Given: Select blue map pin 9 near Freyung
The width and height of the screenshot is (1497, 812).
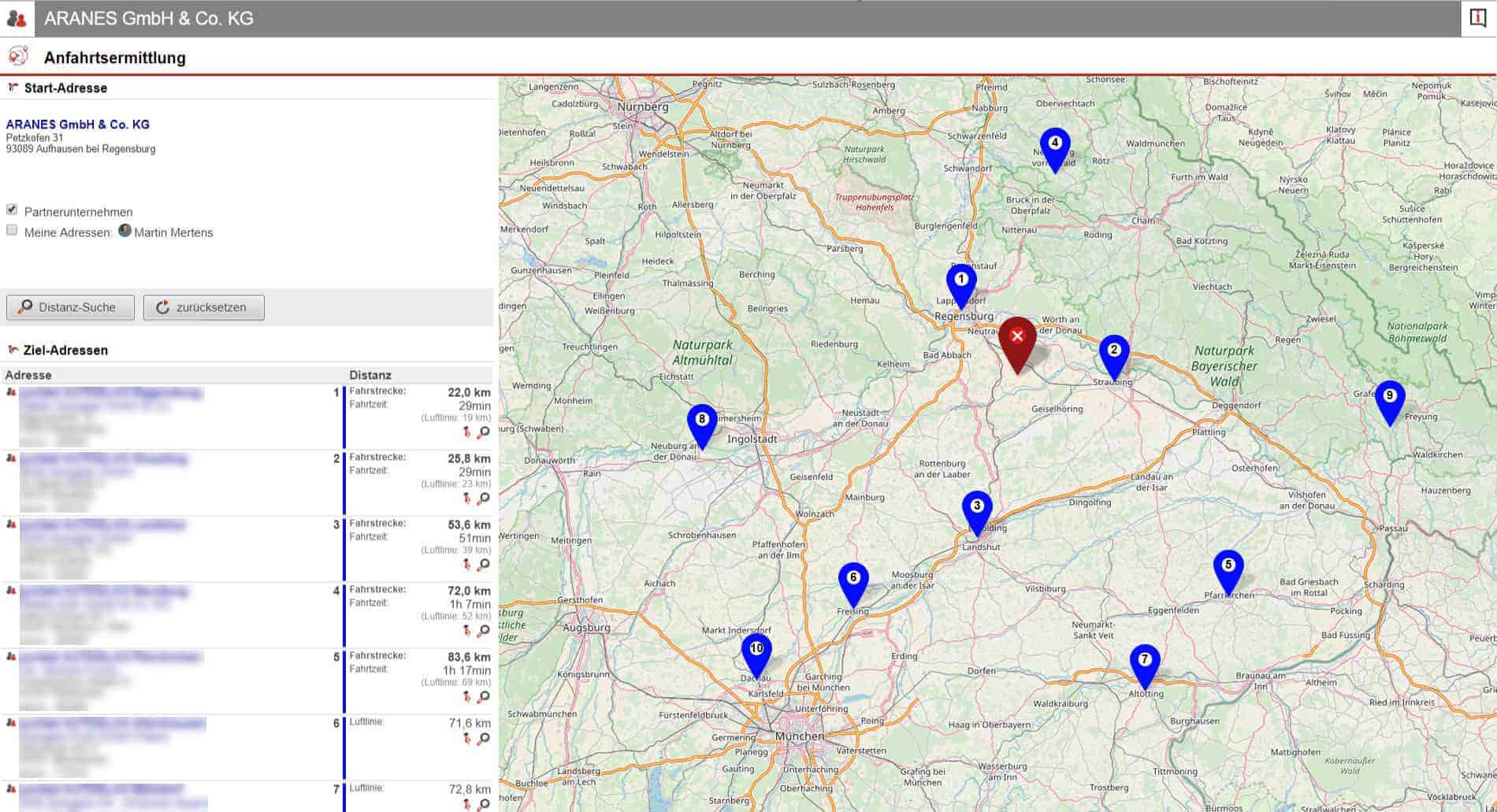Looking at the screenshot, I should click(x=1389, y=400).
